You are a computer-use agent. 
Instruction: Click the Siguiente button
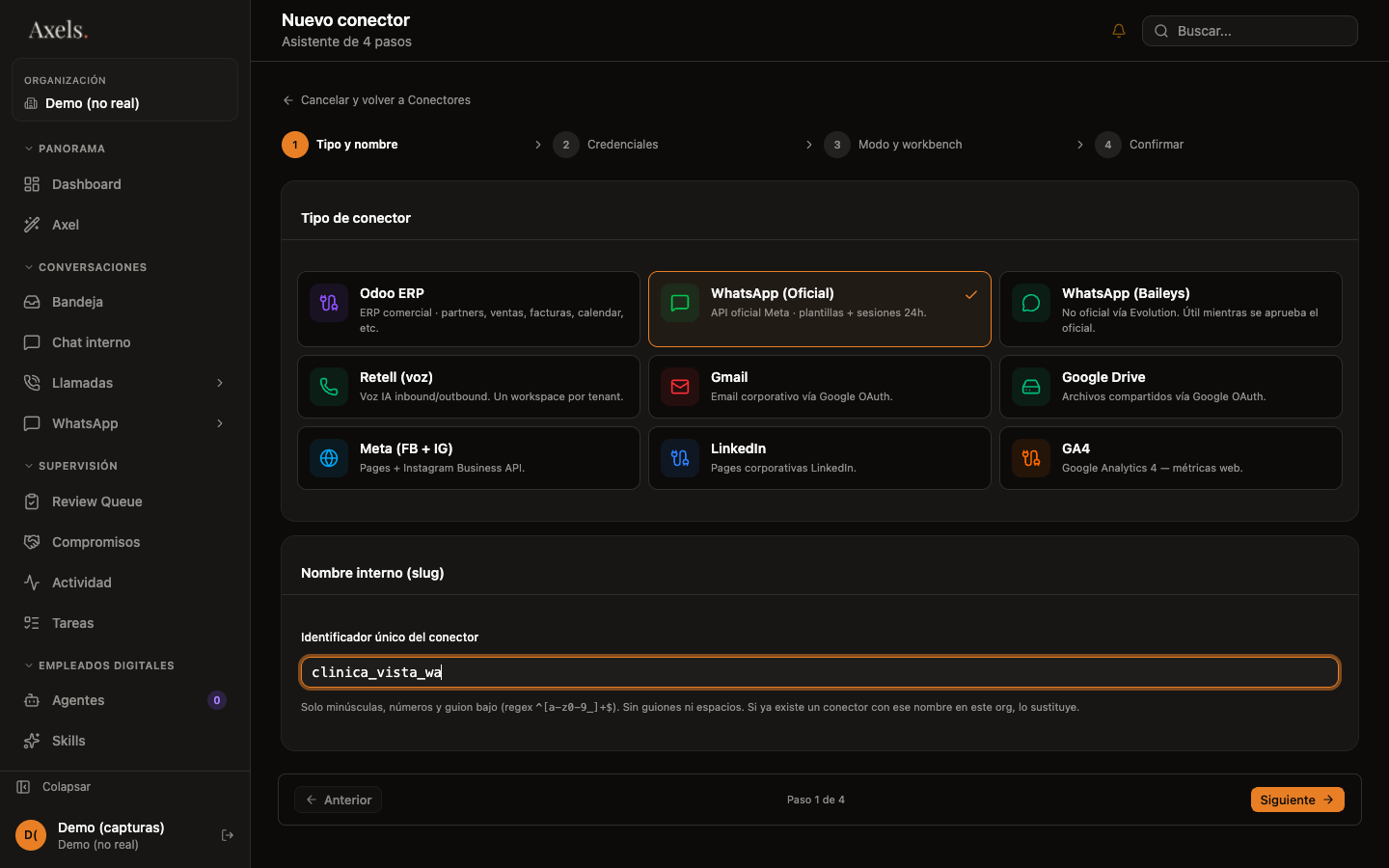(x=1297, y=800)
